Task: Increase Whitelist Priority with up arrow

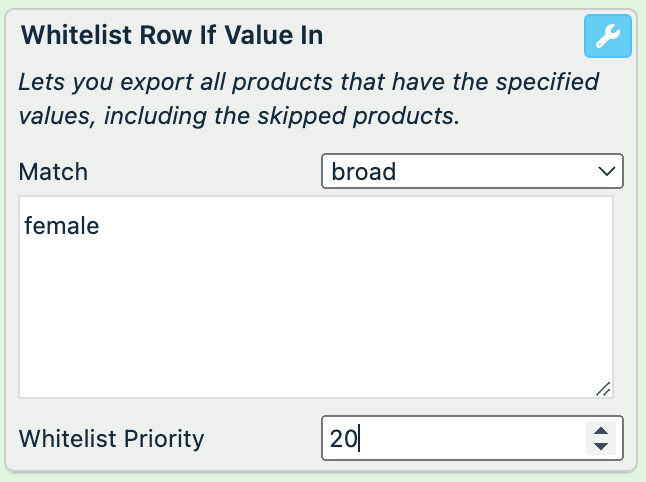Action: 601,430
